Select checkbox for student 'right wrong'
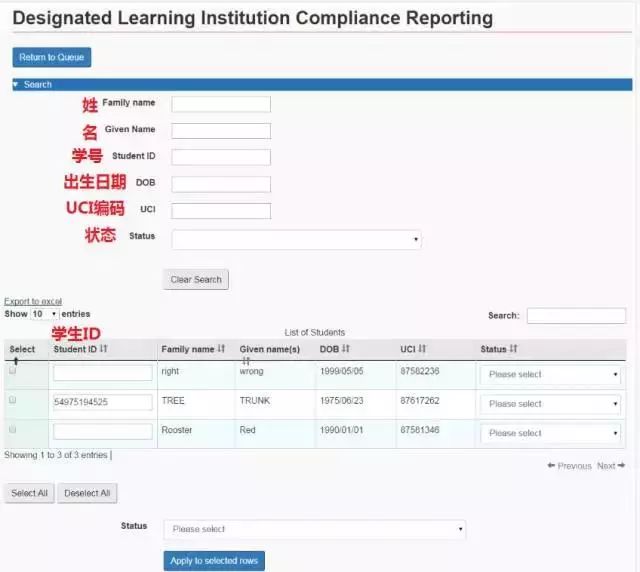Image resolution: width=640 pixels, height=572 pixels. coord(13,370)
